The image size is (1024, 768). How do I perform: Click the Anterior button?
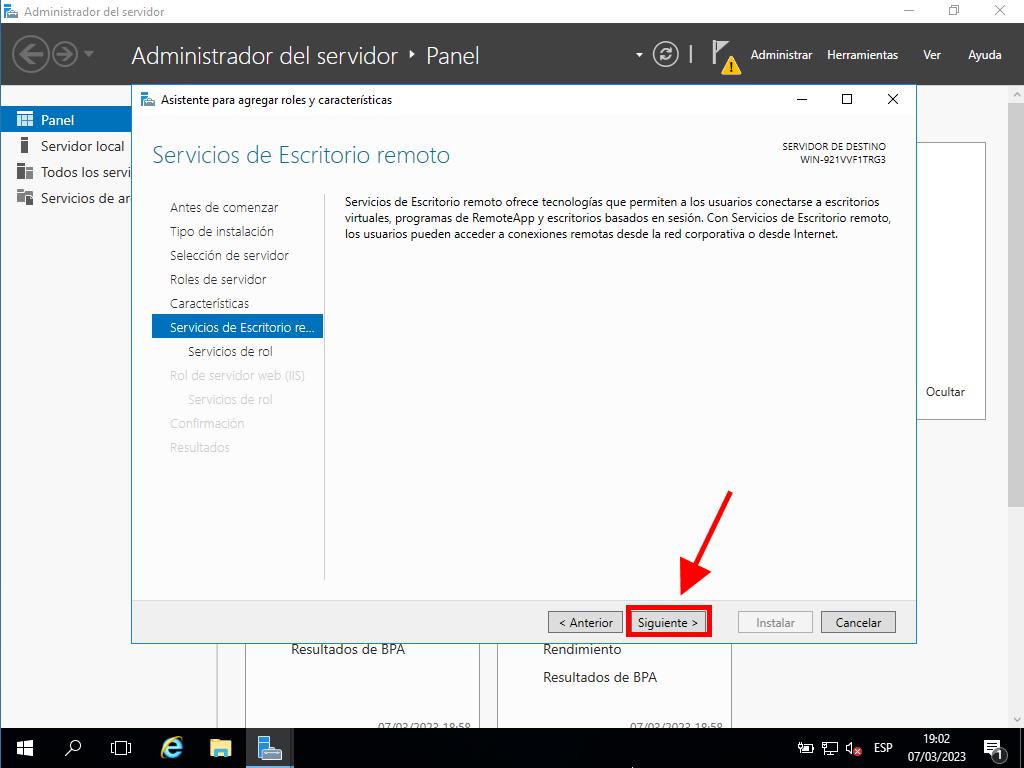click(585, 622)
